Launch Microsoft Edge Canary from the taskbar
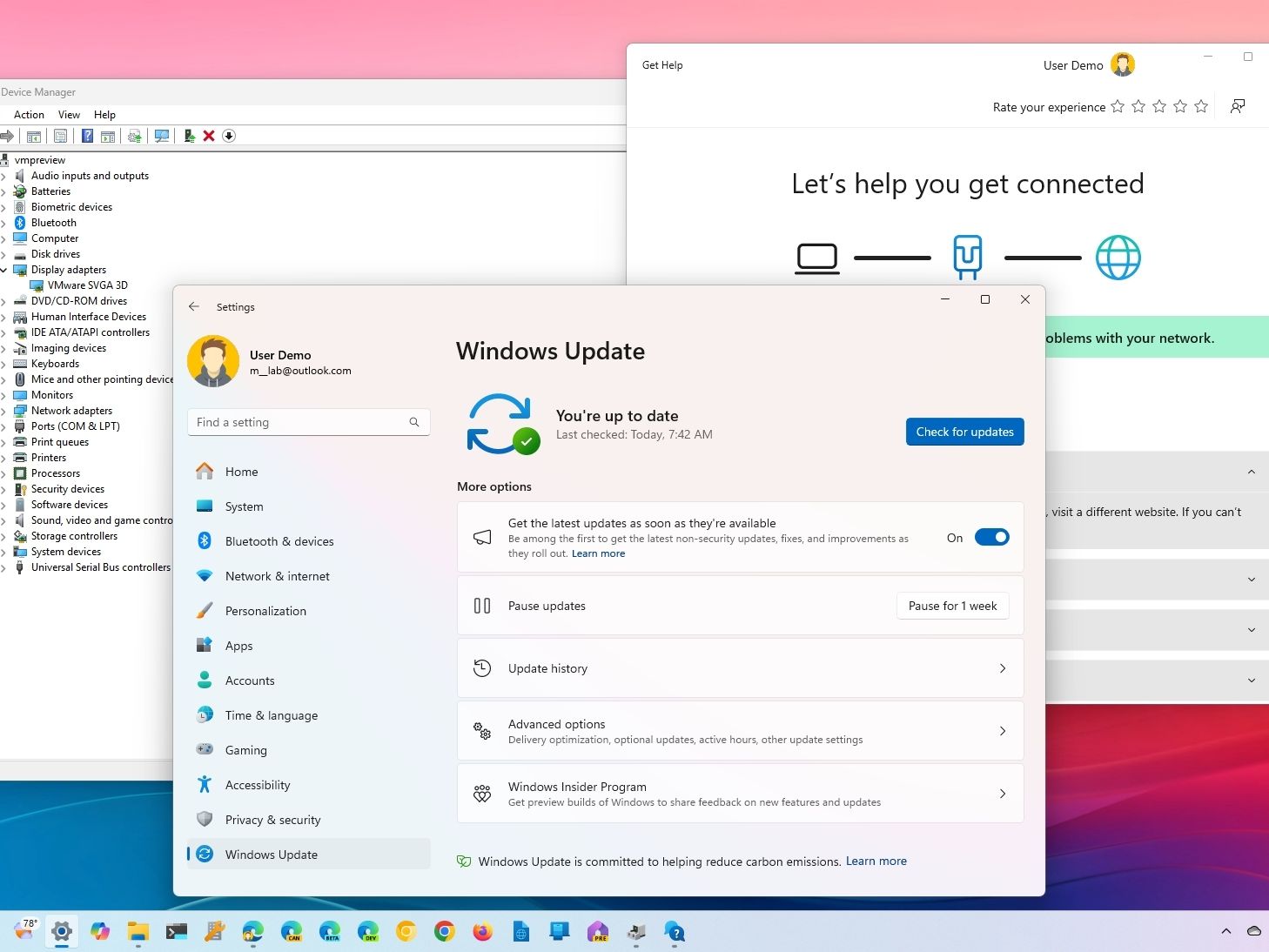Screen dimensions: 1269x952 coord(292,931)
